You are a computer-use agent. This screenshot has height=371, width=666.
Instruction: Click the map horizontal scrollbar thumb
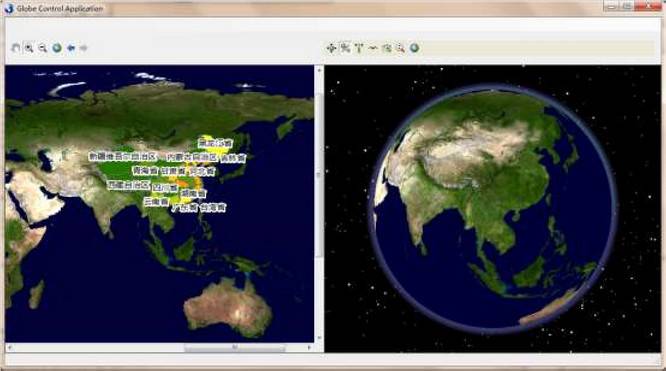[235, 348]
